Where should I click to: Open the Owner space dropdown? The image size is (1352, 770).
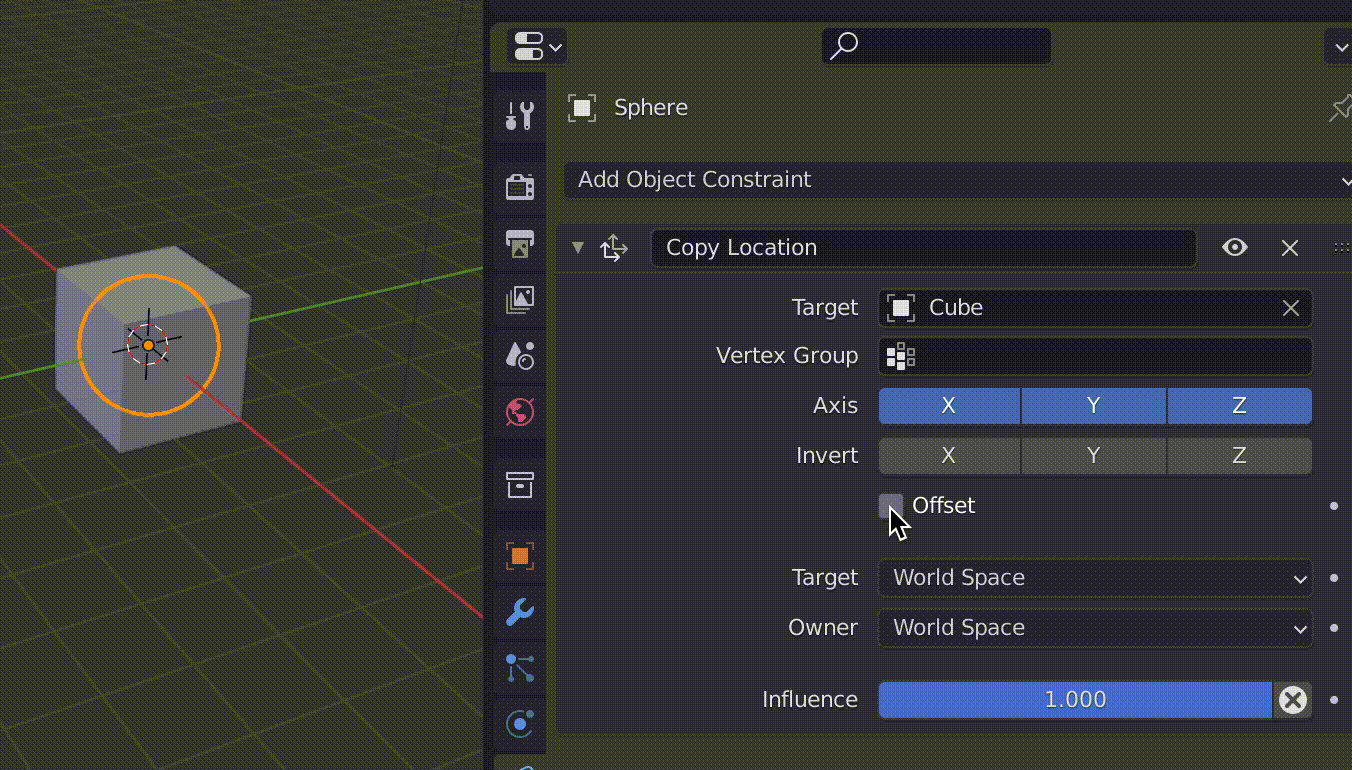click(x=1094, y=628)
